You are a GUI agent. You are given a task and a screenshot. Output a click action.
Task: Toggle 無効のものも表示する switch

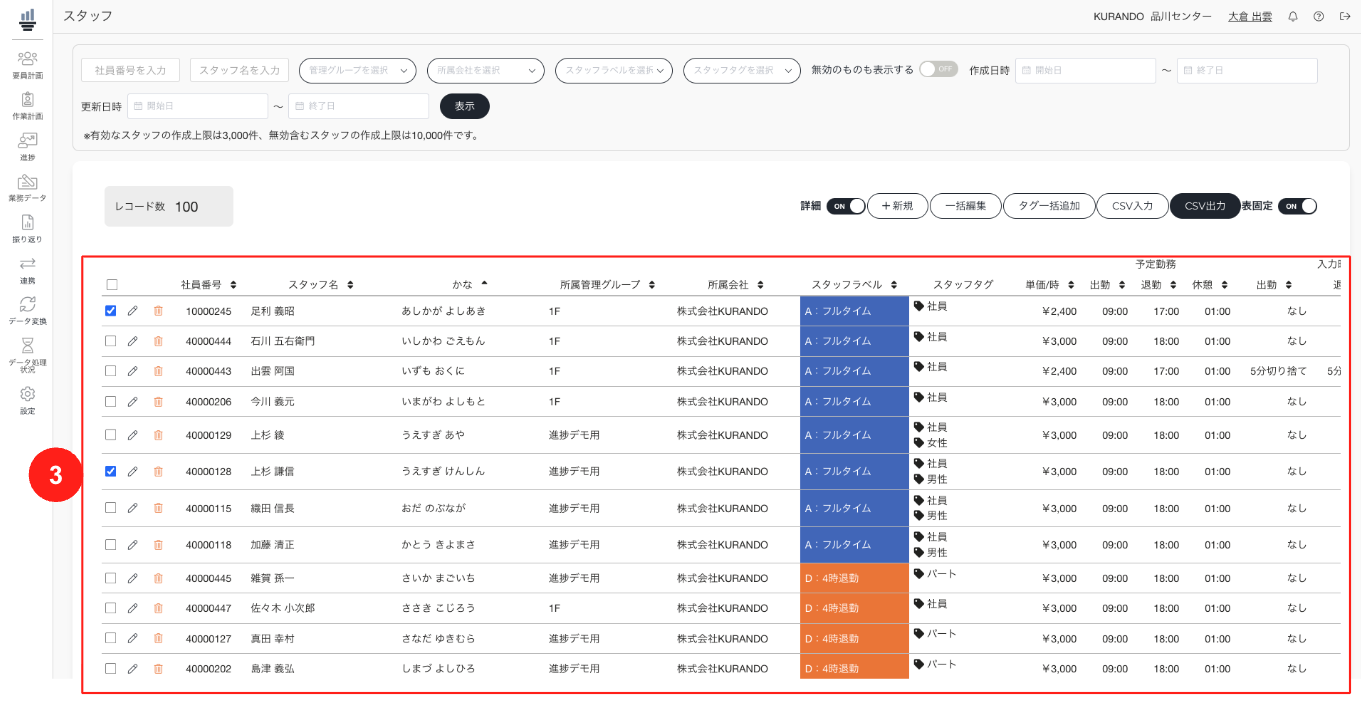(939, 69)
